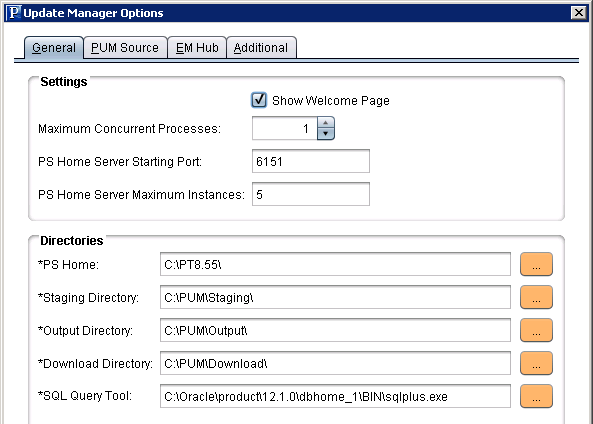
Task: Click the PS Home Server Maximum Instances field
Action: 311,194
